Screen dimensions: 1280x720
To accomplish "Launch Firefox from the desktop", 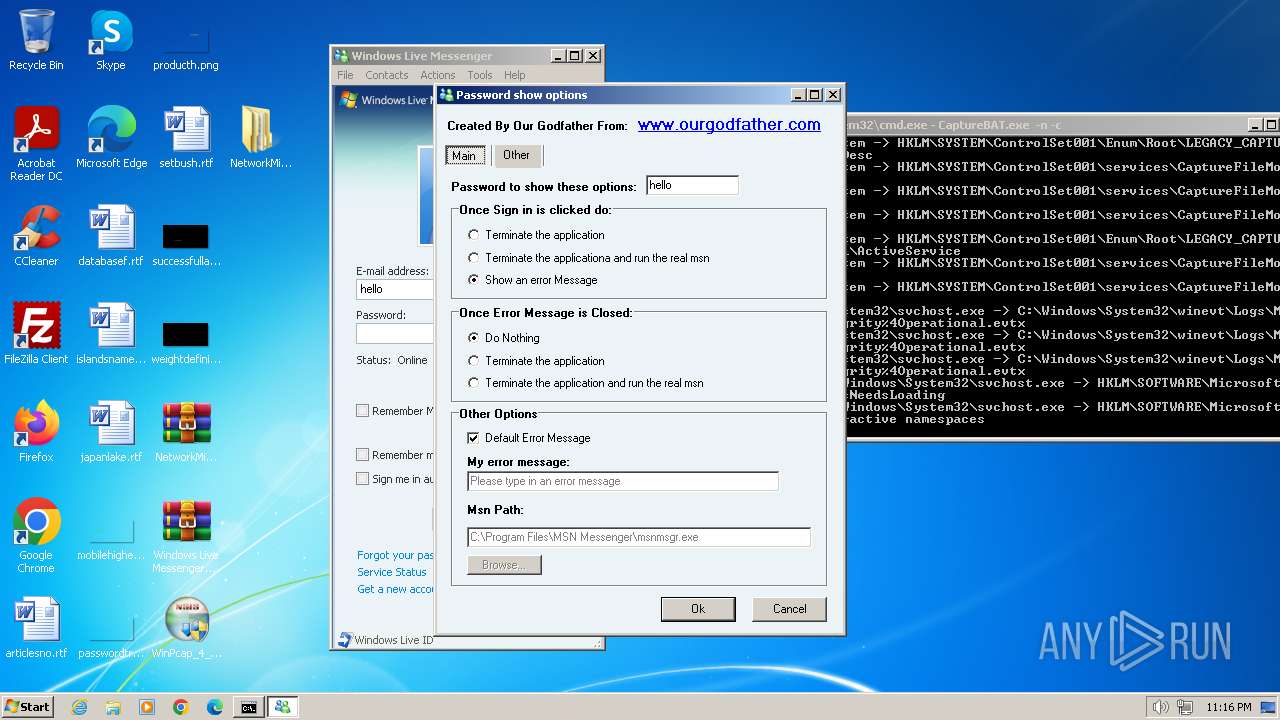I will point(36,432).
